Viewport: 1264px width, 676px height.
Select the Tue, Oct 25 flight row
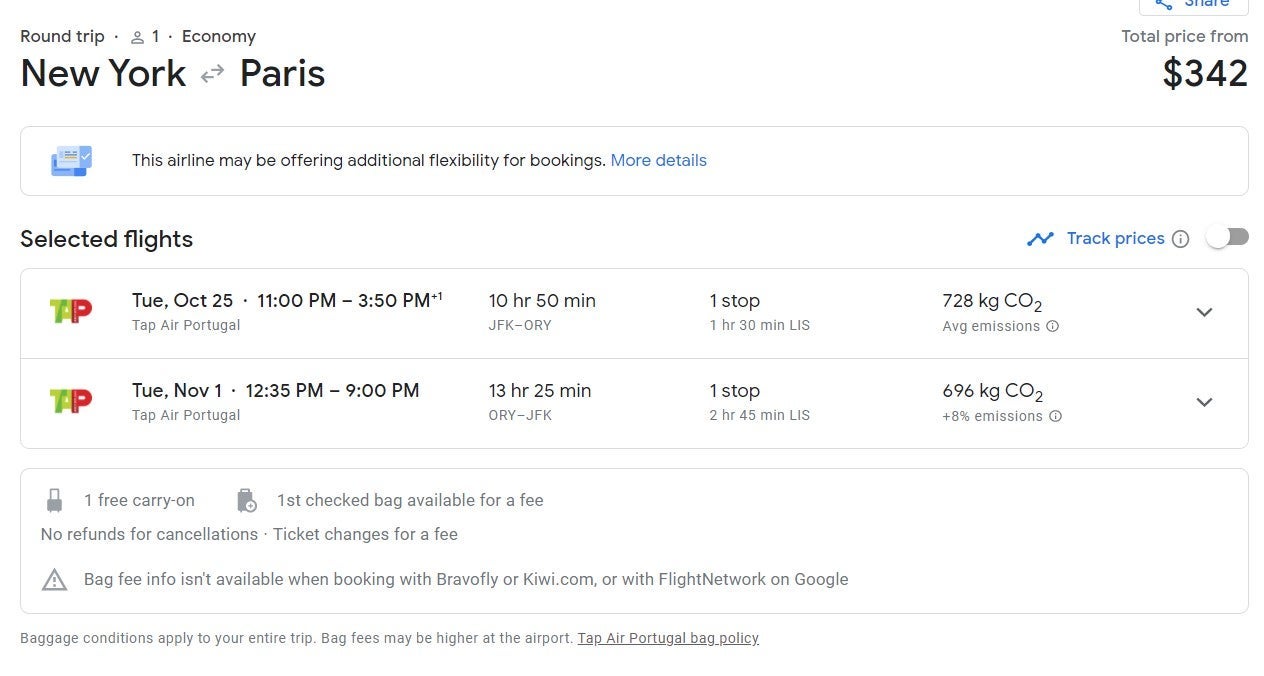coord(600,312)
